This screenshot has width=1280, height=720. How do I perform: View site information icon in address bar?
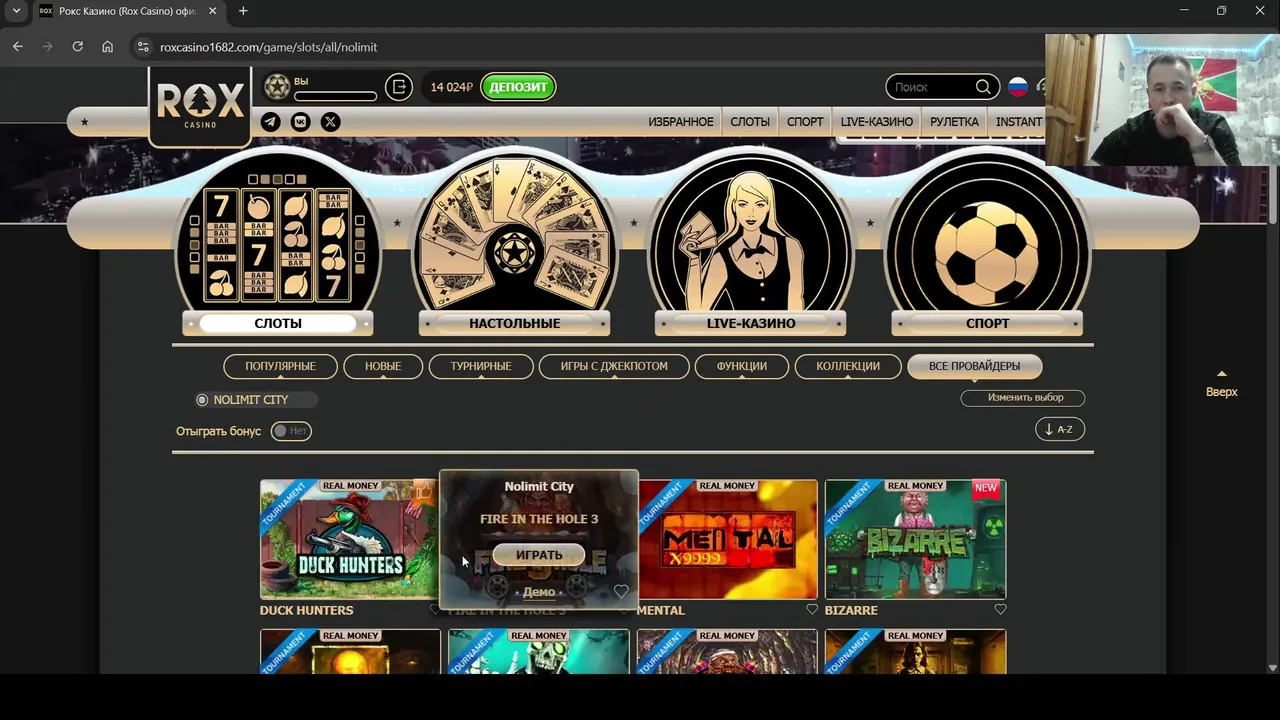tap(143, 47)
